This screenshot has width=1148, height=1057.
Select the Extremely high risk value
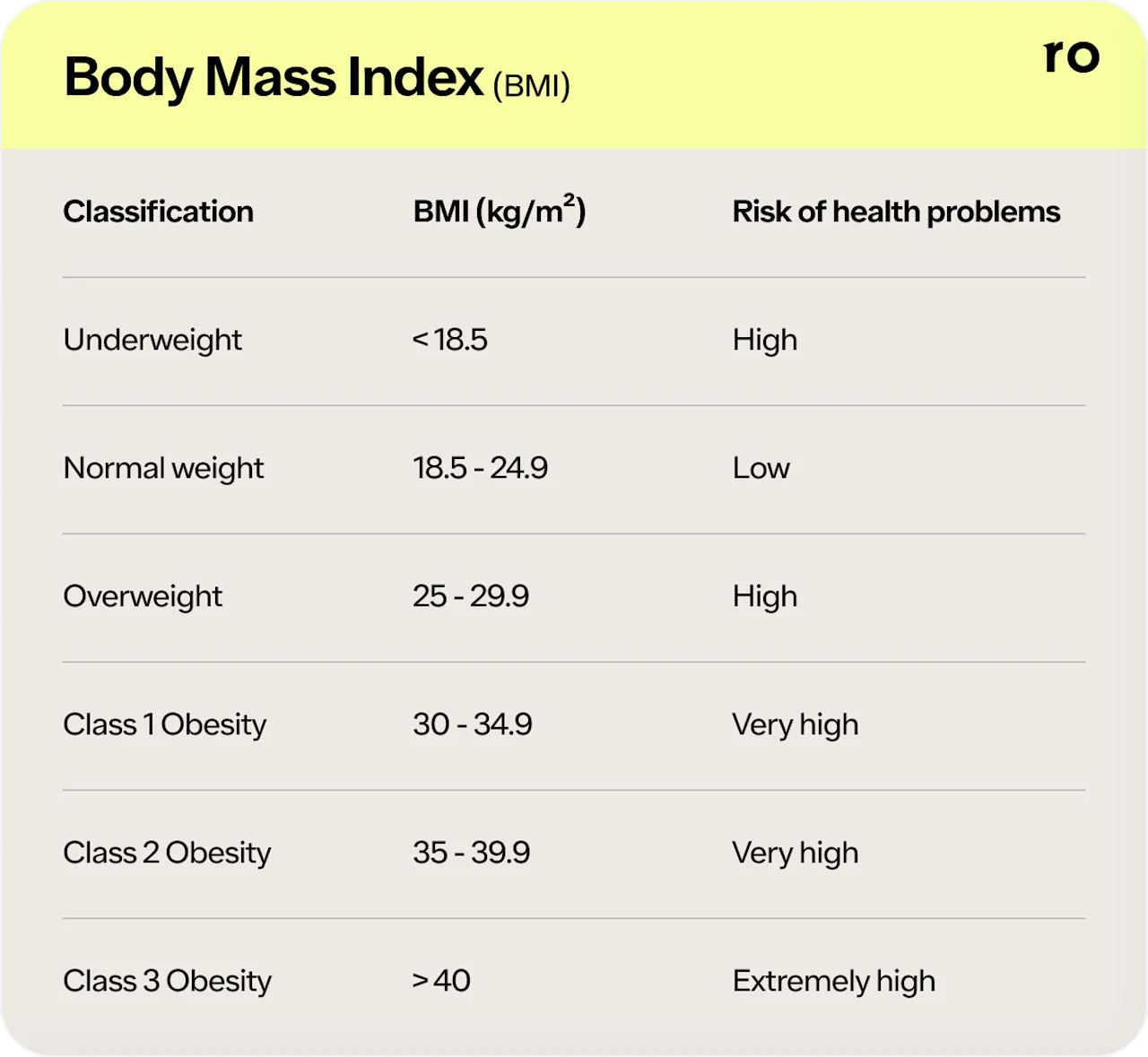[x=833, y=981]
